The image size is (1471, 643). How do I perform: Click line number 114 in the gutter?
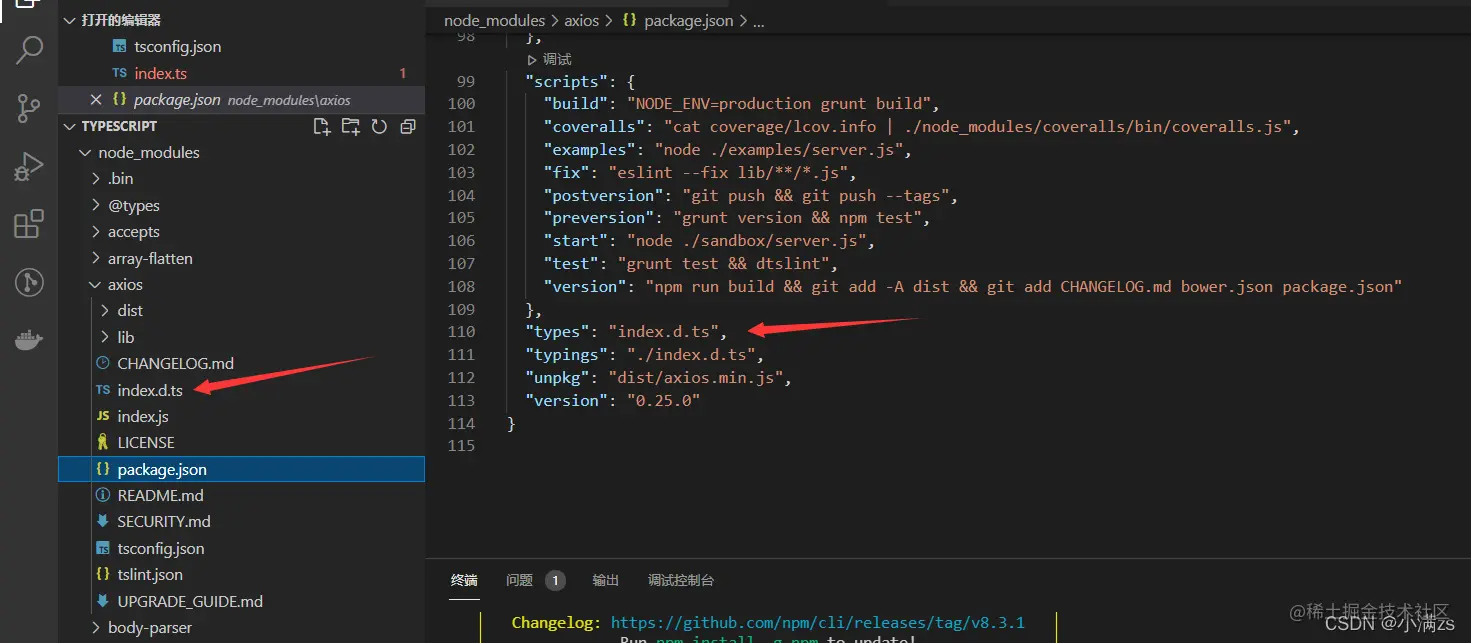click(461, 423)
